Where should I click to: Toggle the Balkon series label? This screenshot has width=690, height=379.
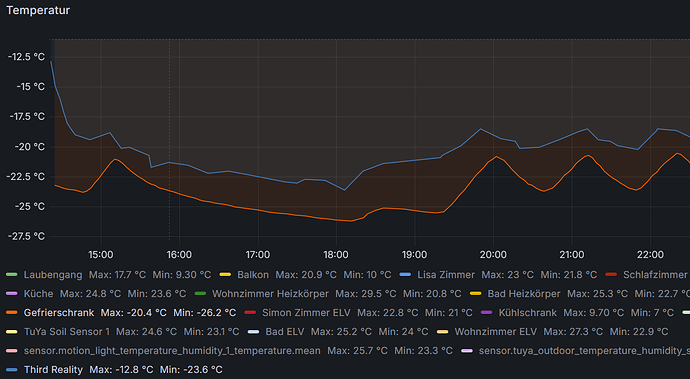[253, 275]
